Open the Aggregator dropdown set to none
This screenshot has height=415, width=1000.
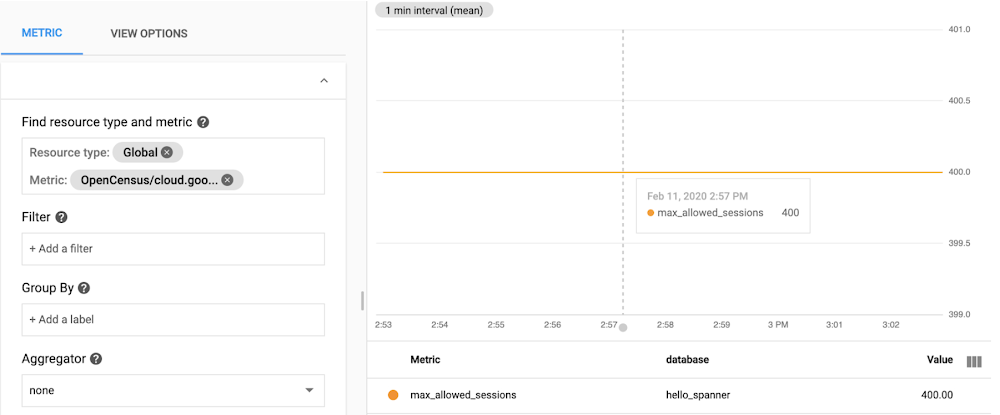coord(173,390)
